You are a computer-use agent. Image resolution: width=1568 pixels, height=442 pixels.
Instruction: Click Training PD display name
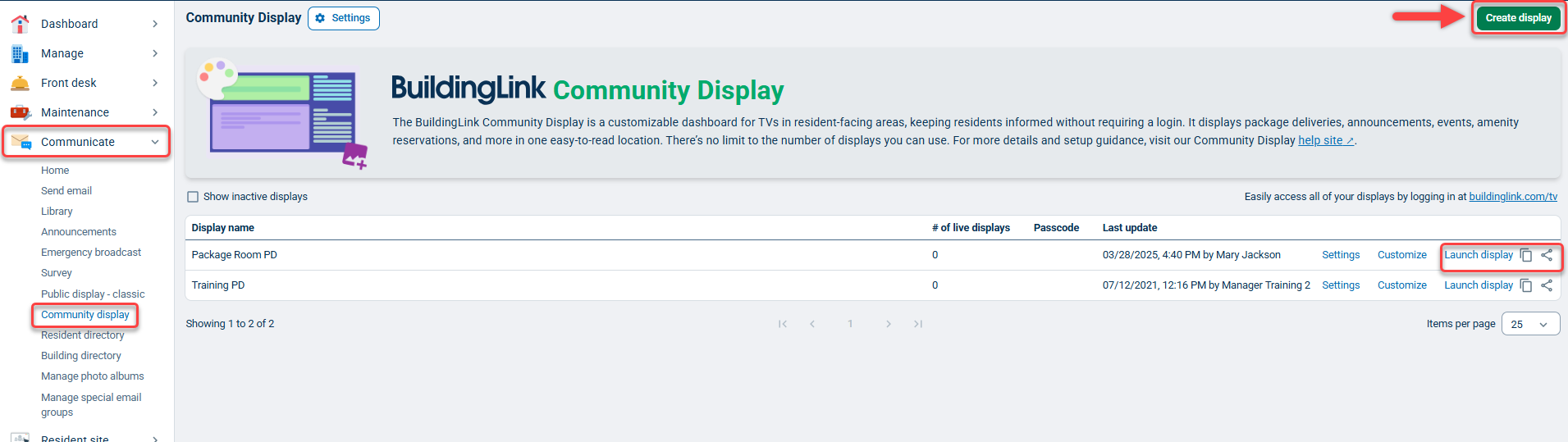coord(218,285)
